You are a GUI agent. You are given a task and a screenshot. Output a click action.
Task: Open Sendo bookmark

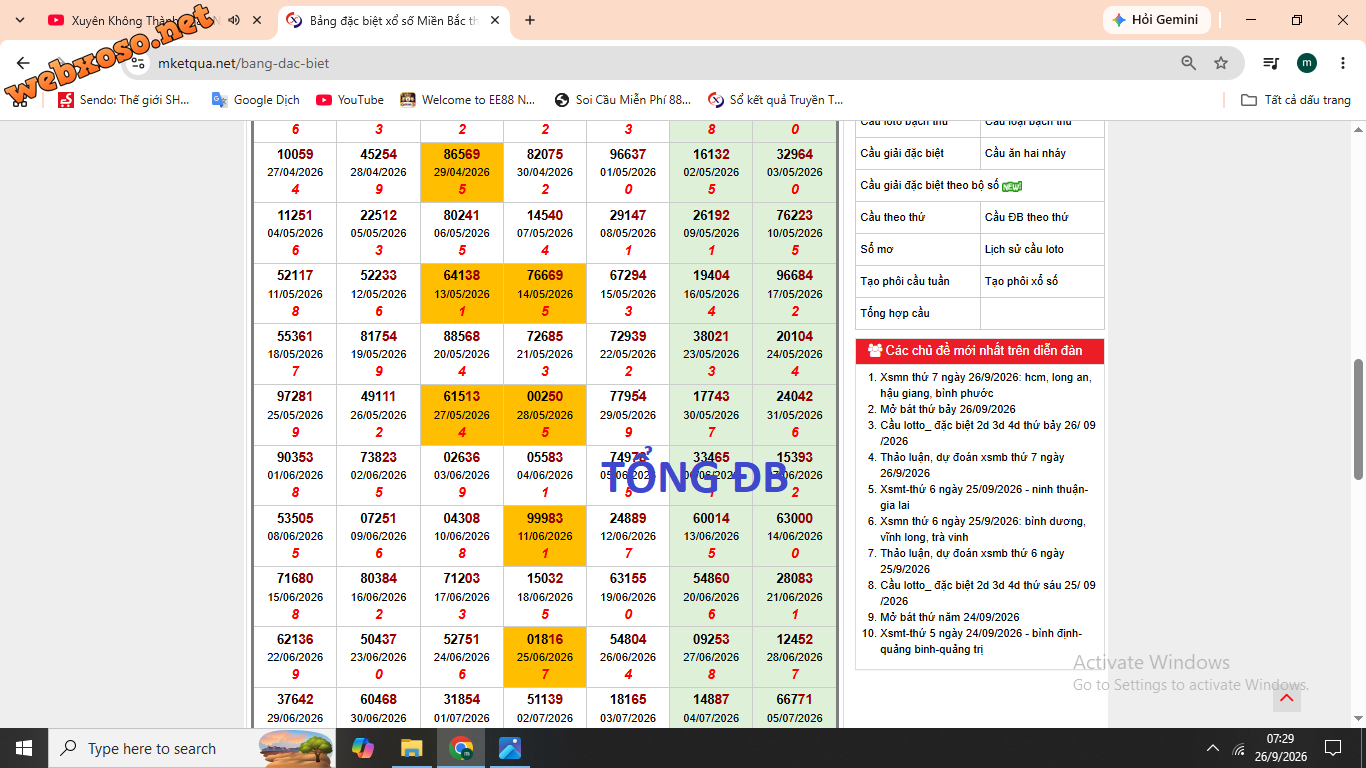124,100
